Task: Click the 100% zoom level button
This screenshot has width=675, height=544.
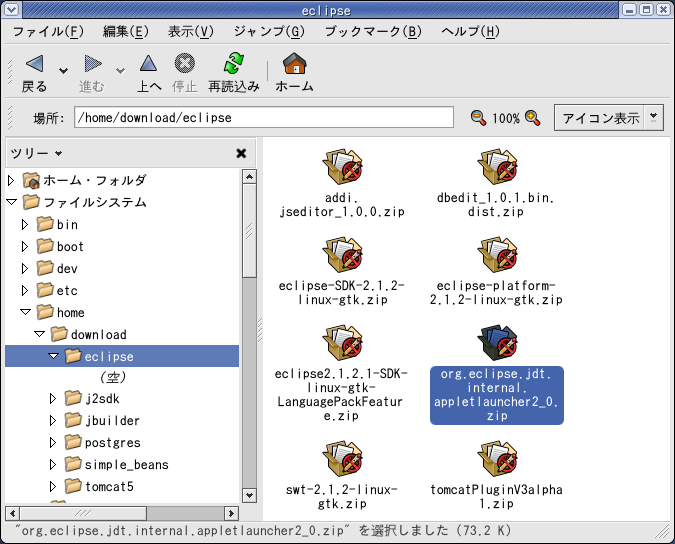Action: (506, 118)
